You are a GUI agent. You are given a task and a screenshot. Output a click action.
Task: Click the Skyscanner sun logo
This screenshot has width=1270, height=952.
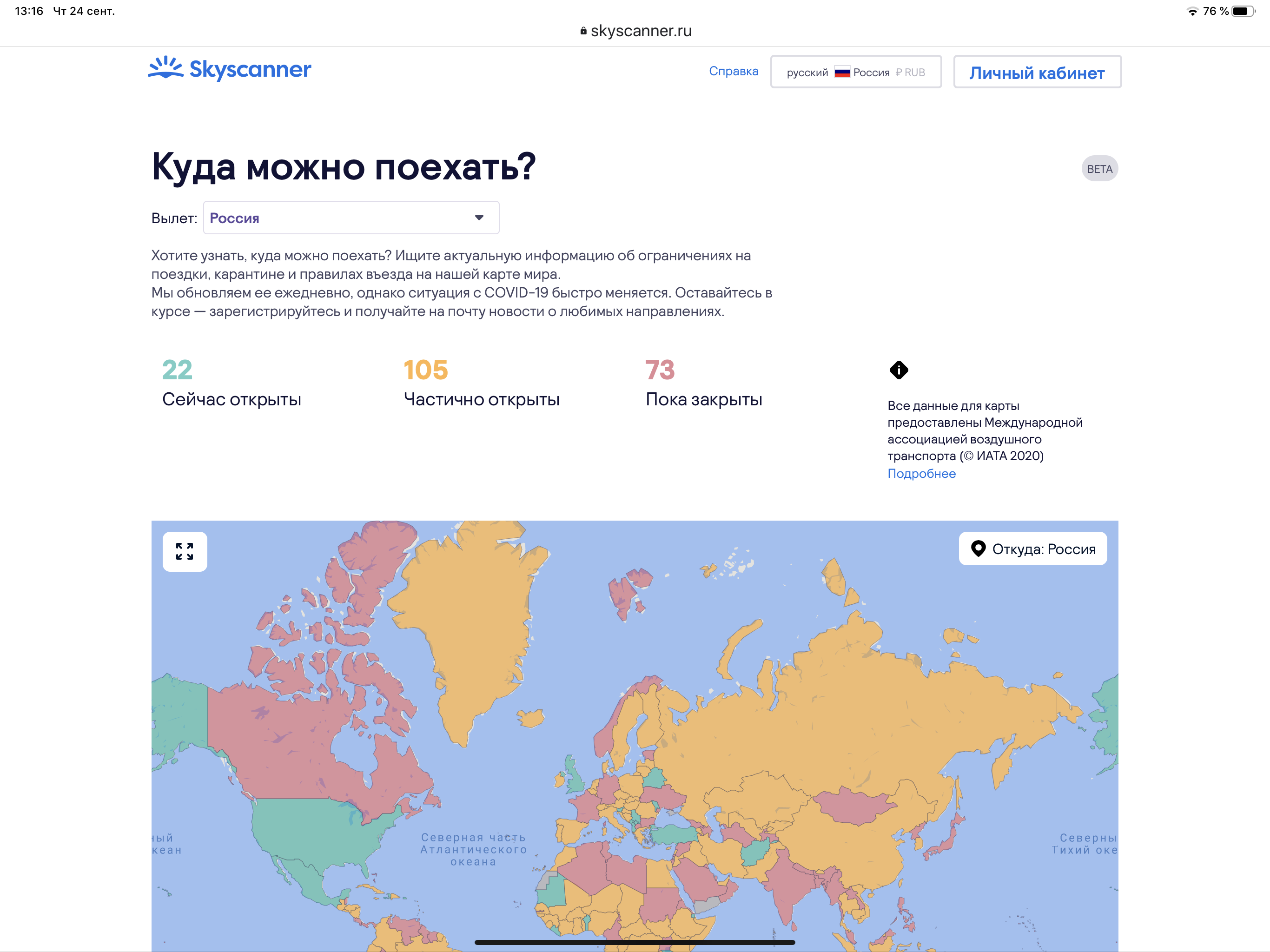(x=166, y=68)
